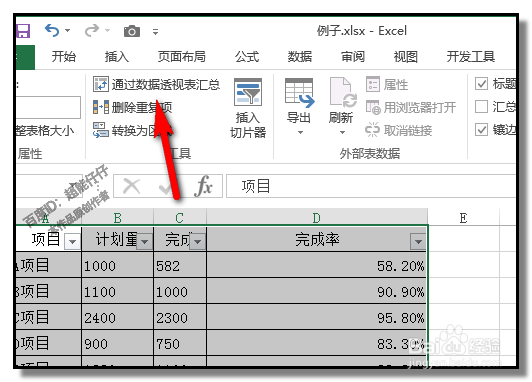The width and height of the screenshot is (532, 382).
Task: Open the 完成 column filter dropdown
Action: tap(197, 242)
